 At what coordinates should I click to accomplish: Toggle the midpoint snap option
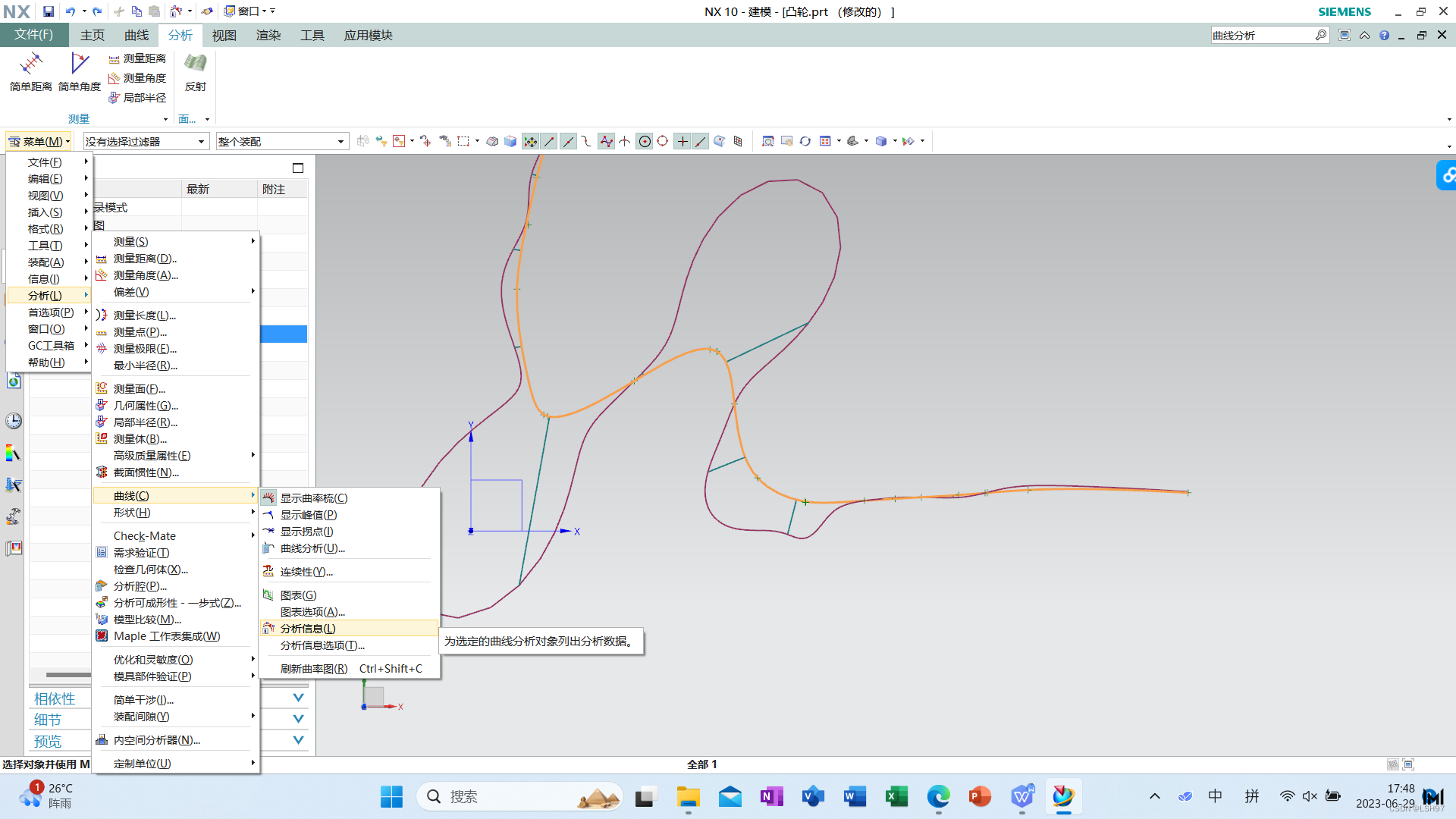[x=568, y=141]
